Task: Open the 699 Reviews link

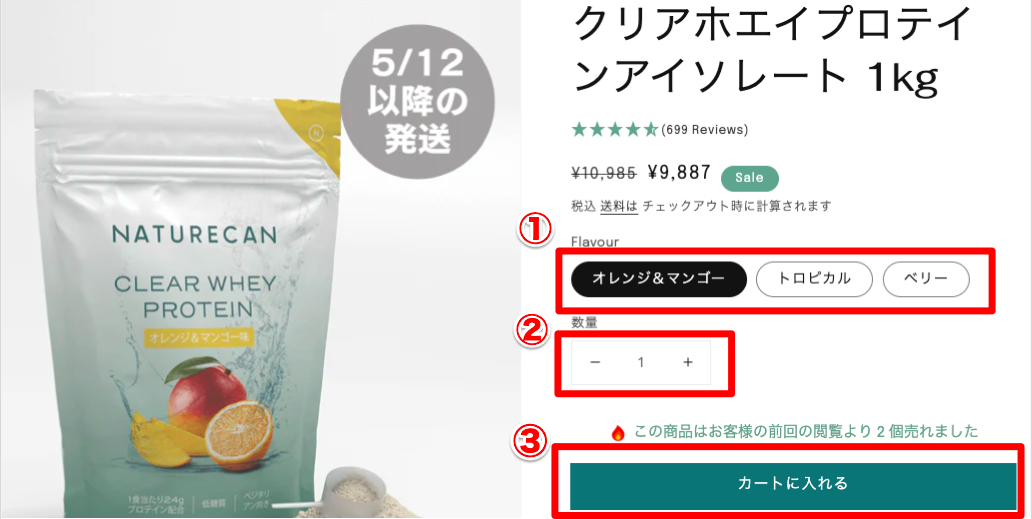Action: 705,130
